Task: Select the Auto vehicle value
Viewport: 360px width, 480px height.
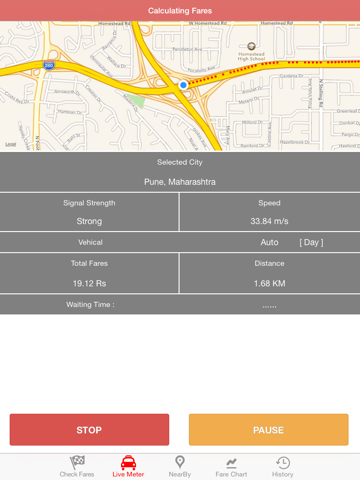Action: point(269,242)
